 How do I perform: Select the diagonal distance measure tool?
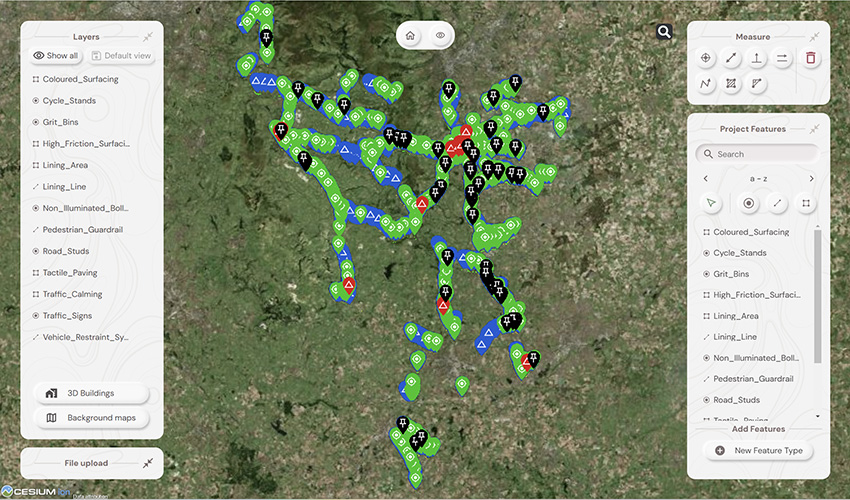(732, 59)
